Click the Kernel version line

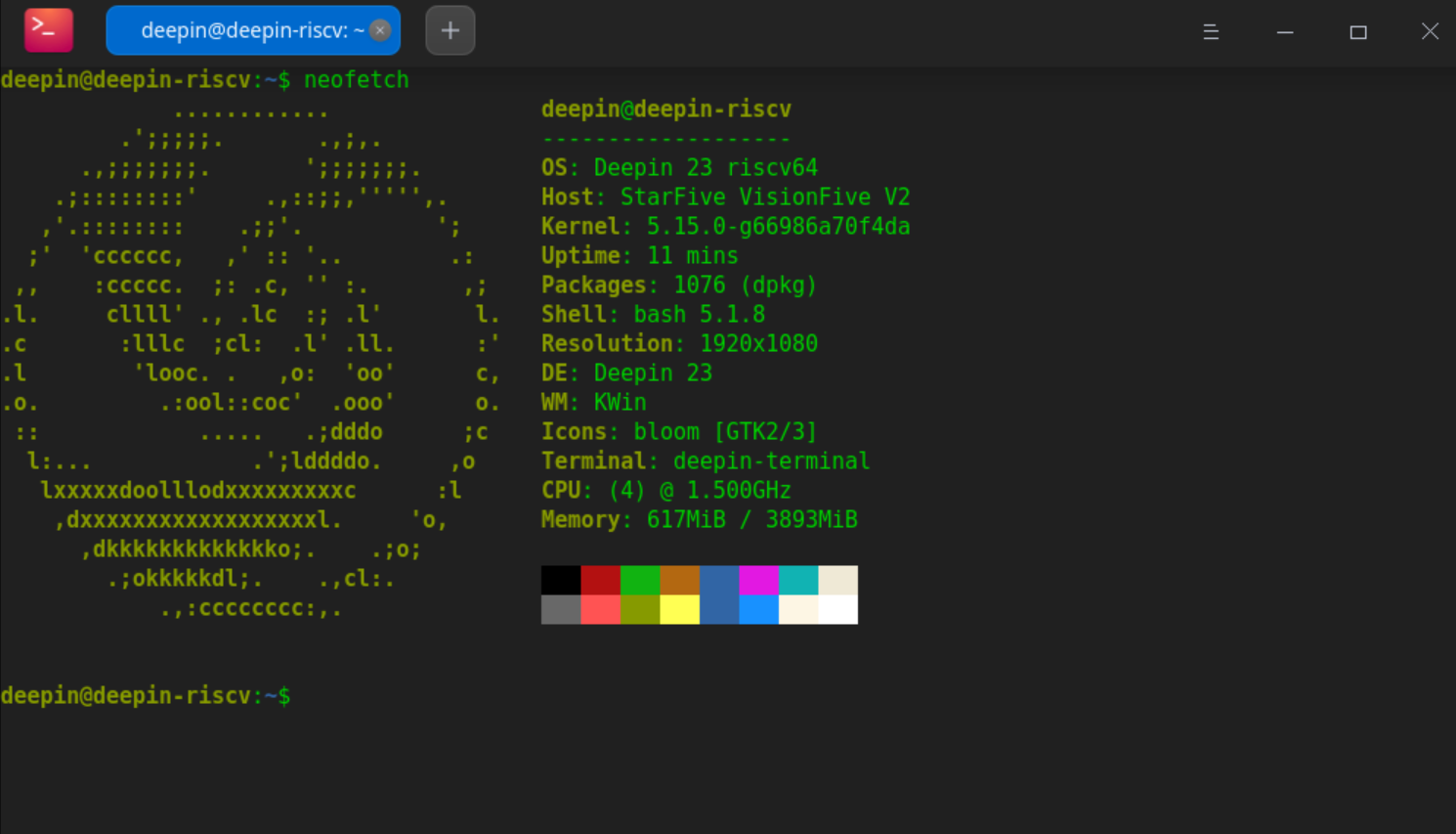click(x=726, y=227)
